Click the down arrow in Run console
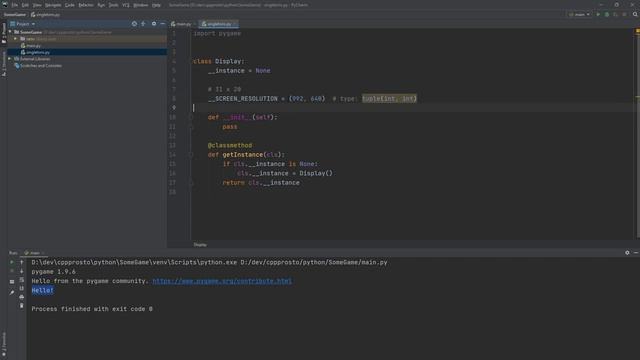640x360 pixels. point(22,271)
